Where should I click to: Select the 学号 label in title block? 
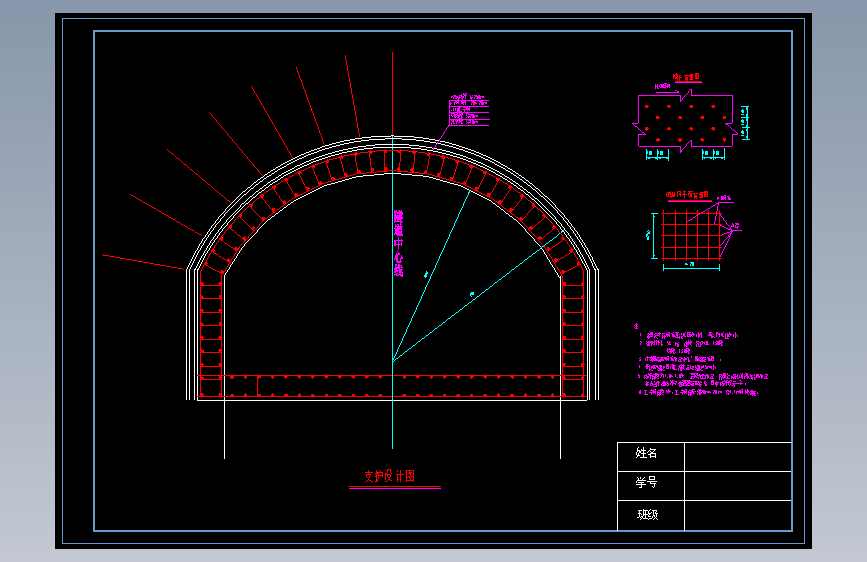coord(646,482)
